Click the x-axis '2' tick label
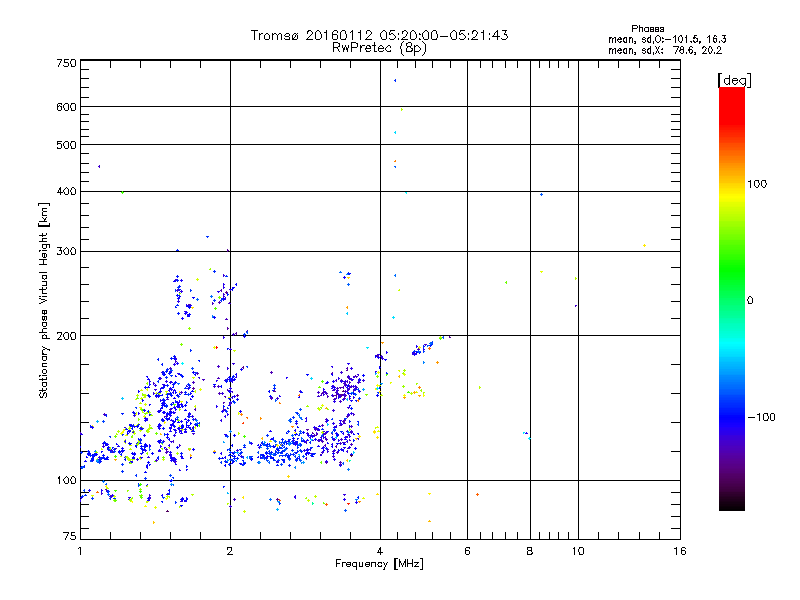Image resolution: width=800 pixels, height=600 pixels. pos(230,551)
